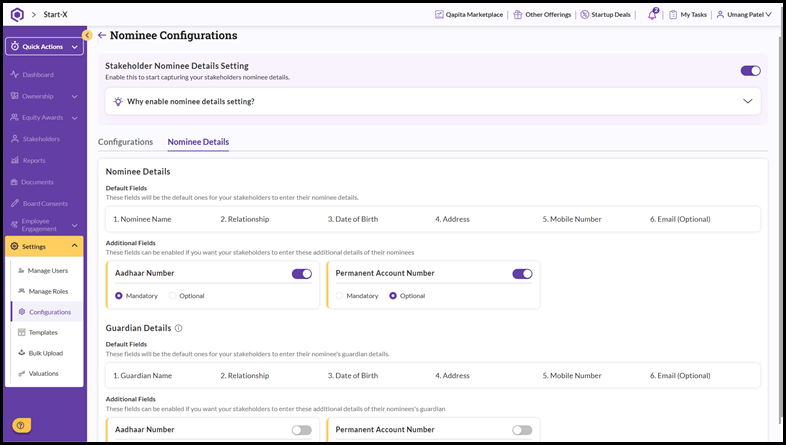Click '1. Guardian Name' default field
The height and width of the screenshot is (445, 786).
142,375
